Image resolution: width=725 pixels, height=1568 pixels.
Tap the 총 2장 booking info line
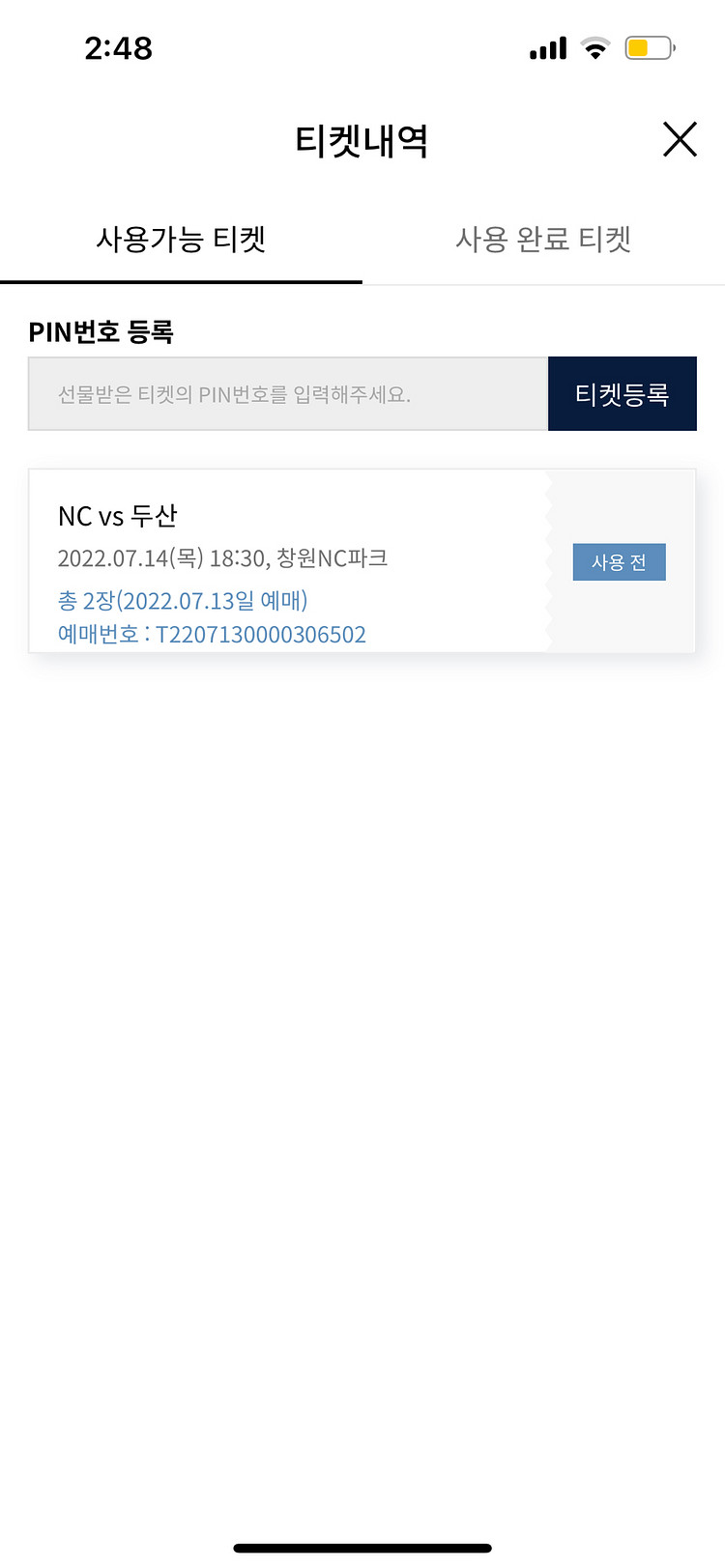(183, 601)
